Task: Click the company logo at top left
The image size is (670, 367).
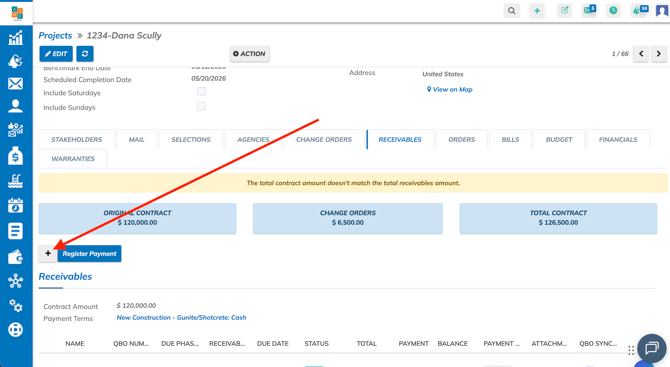Action: pos(17,13)
